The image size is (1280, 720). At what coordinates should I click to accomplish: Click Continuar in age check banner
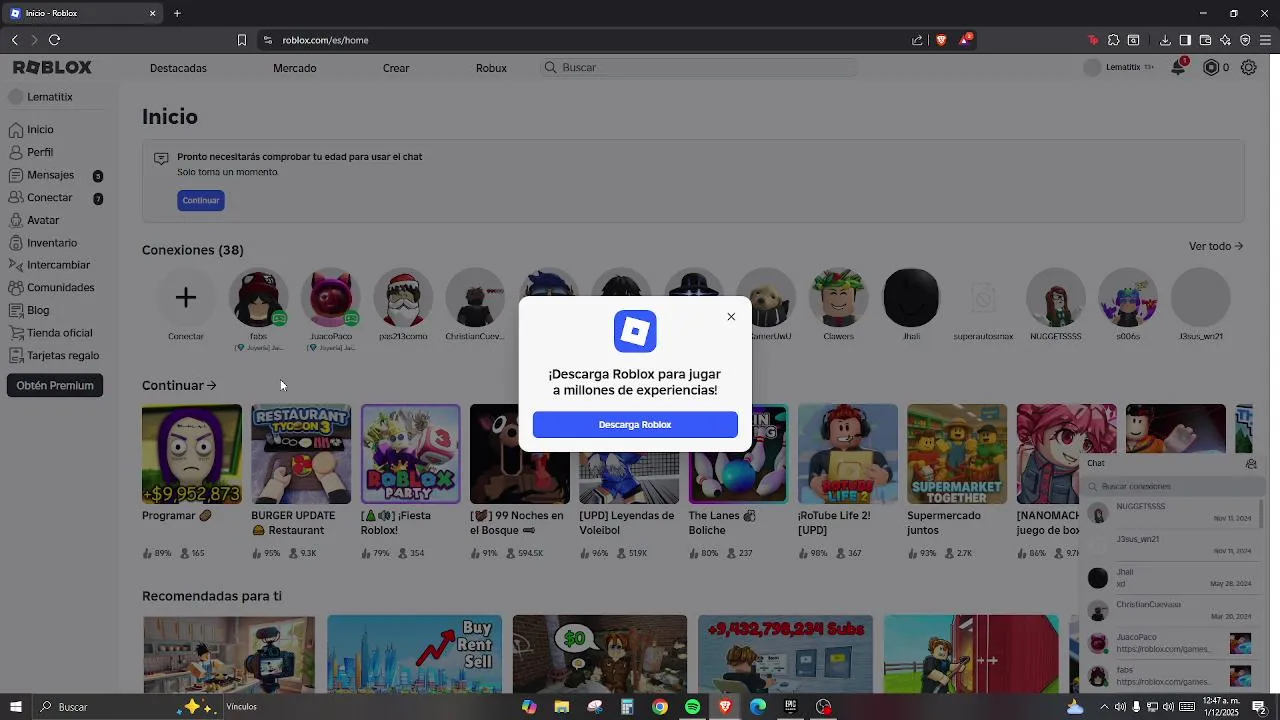click(201, 200)
